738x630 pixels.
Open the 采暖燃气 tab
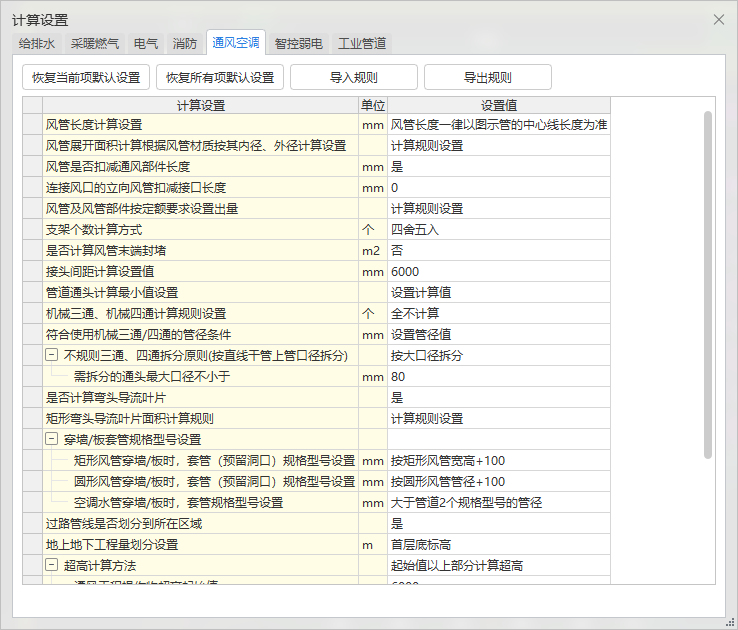pyautogui.click(x=95, y=44)
